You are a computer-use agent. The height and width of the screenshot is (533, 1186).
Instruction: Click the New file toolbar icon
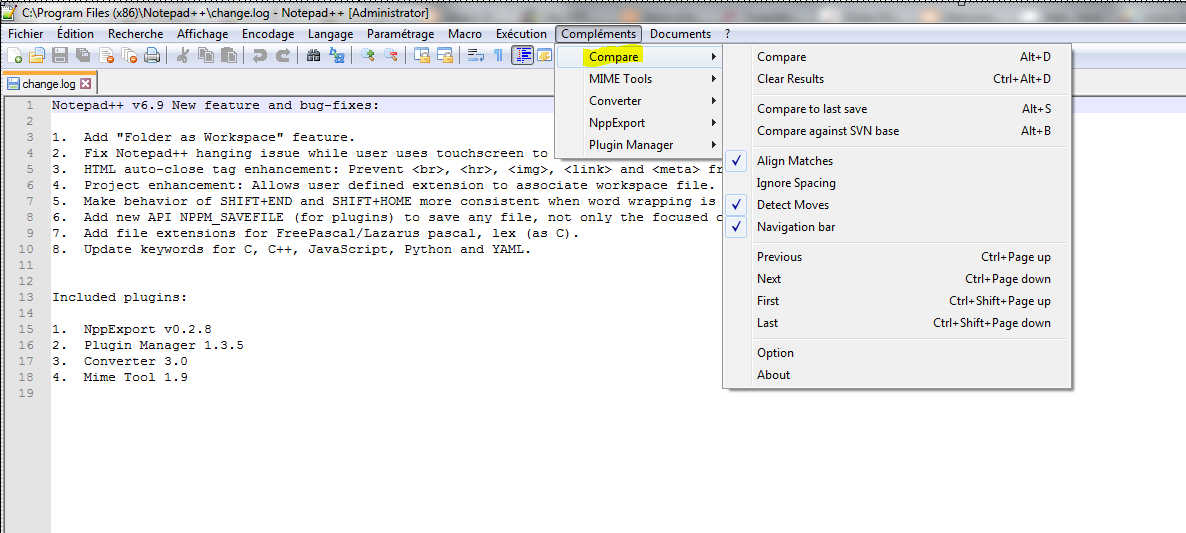[x=15, y=56]
